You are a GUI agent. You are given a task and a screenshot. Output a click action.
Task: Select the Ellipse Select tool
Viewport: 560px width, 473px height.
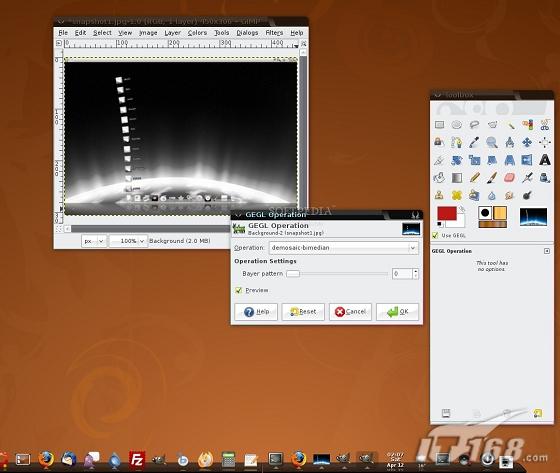pos(457,125)
